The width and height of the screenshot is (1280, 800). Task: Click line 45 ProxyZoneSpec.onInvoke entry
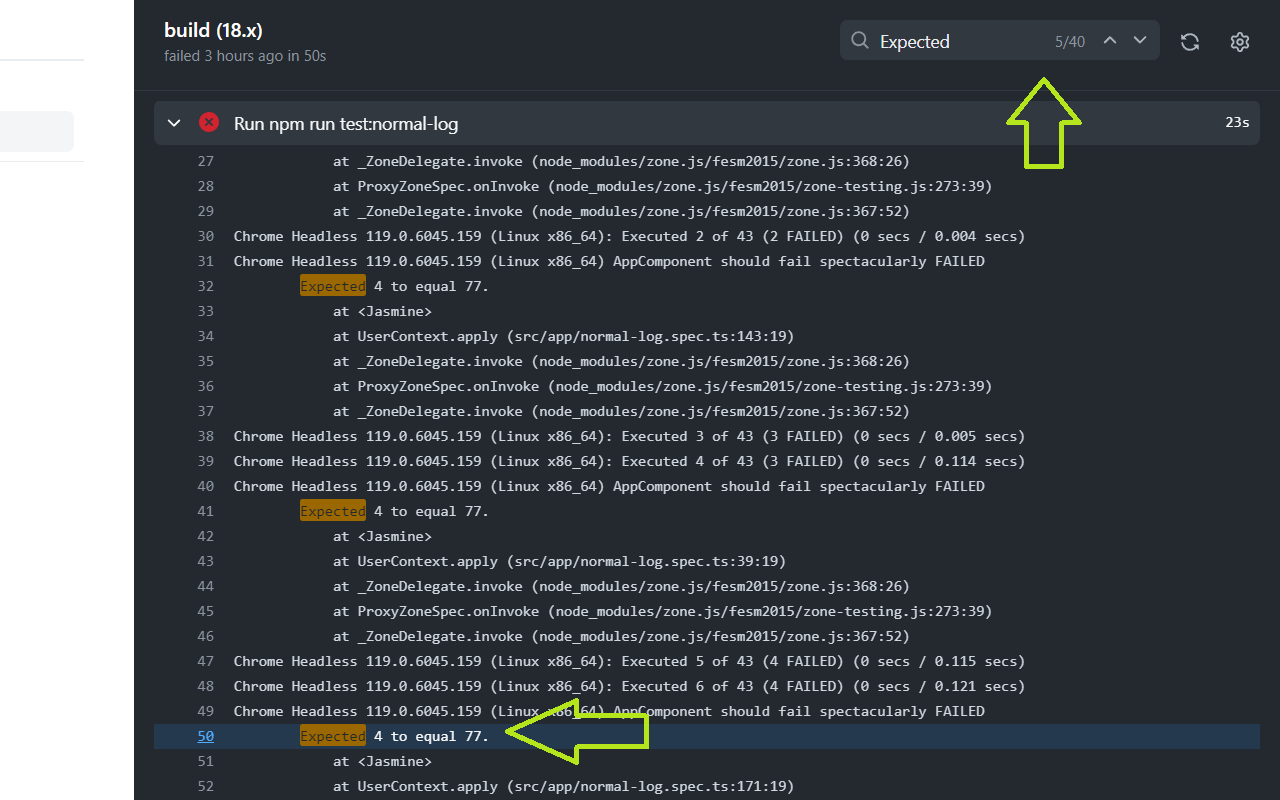[x=662, y=611]
